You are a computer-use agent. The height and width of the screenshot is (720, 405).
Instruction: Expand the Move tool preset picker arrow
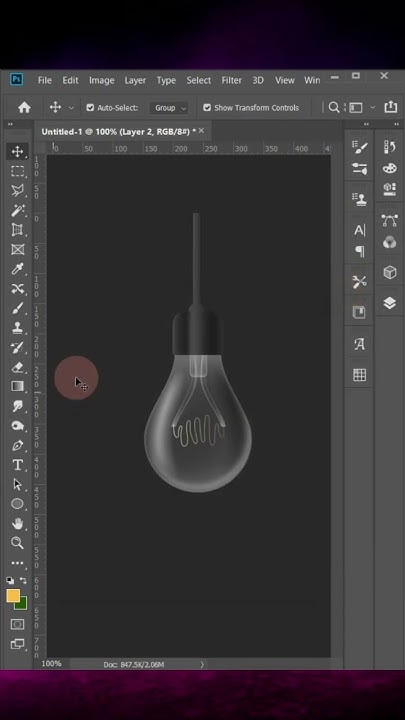pos(71,108)
